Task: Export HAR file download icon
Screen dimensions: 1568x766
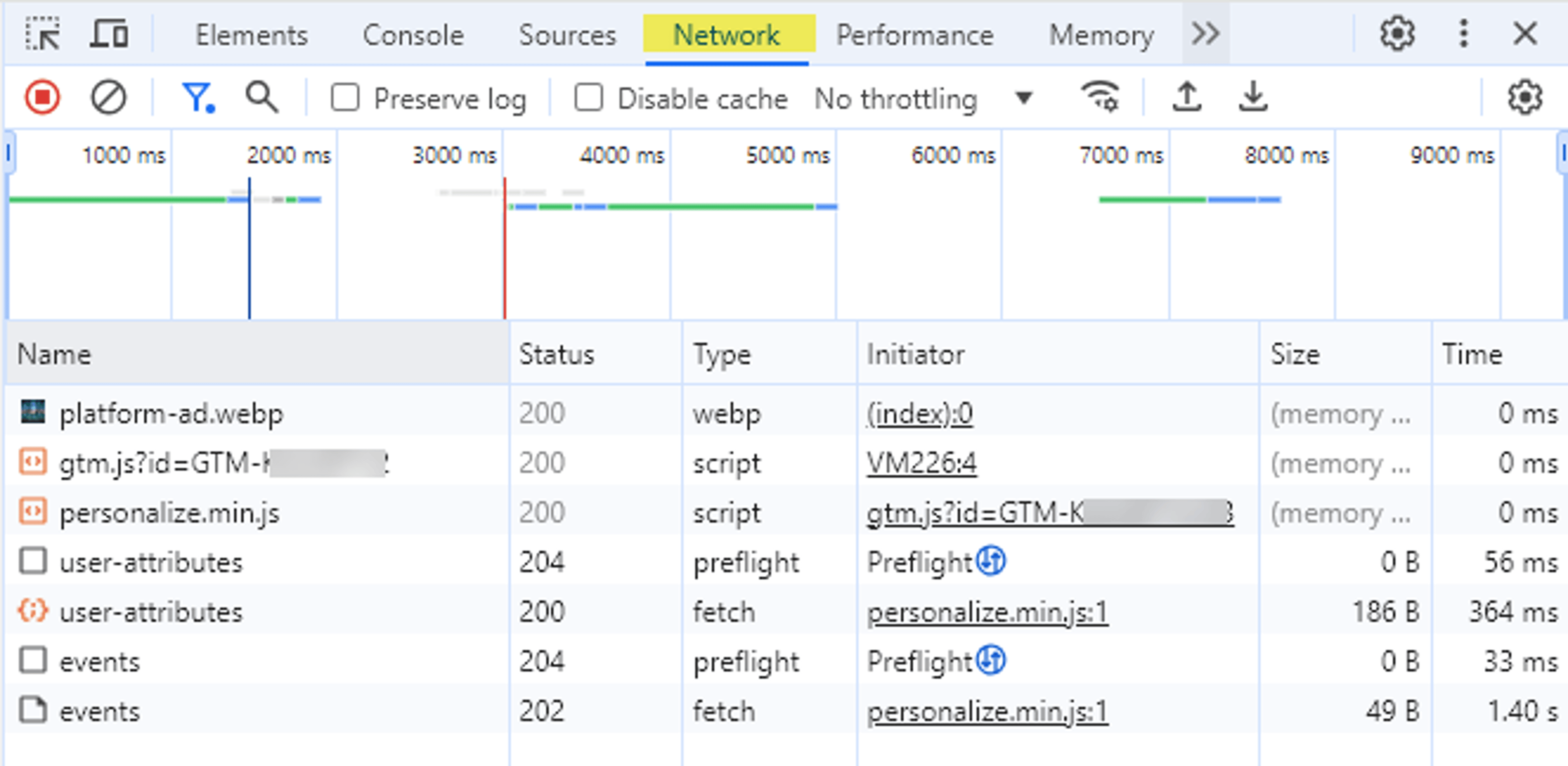Action: click(x=1253, y=97)
